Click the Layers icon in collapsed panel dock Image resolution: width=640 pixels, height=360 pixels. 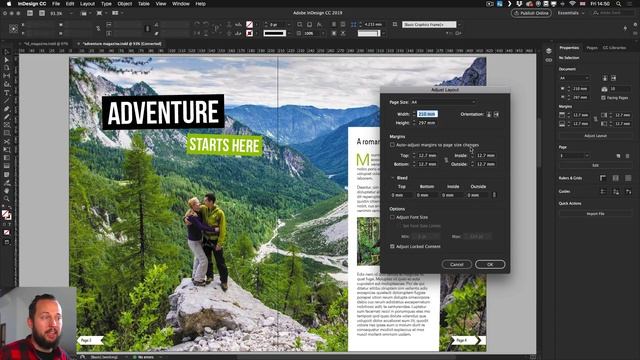coord(549,51)
